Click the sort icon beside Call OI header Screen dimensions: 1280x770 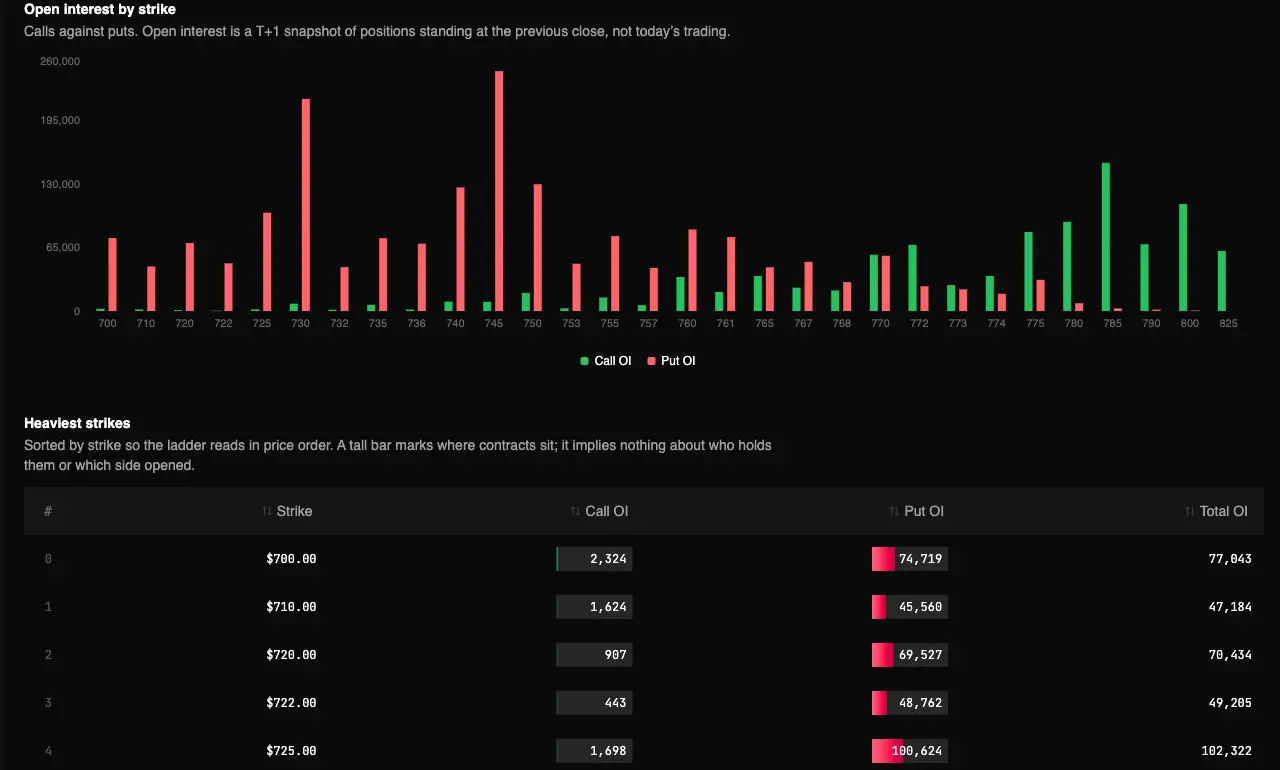point(575,511)
